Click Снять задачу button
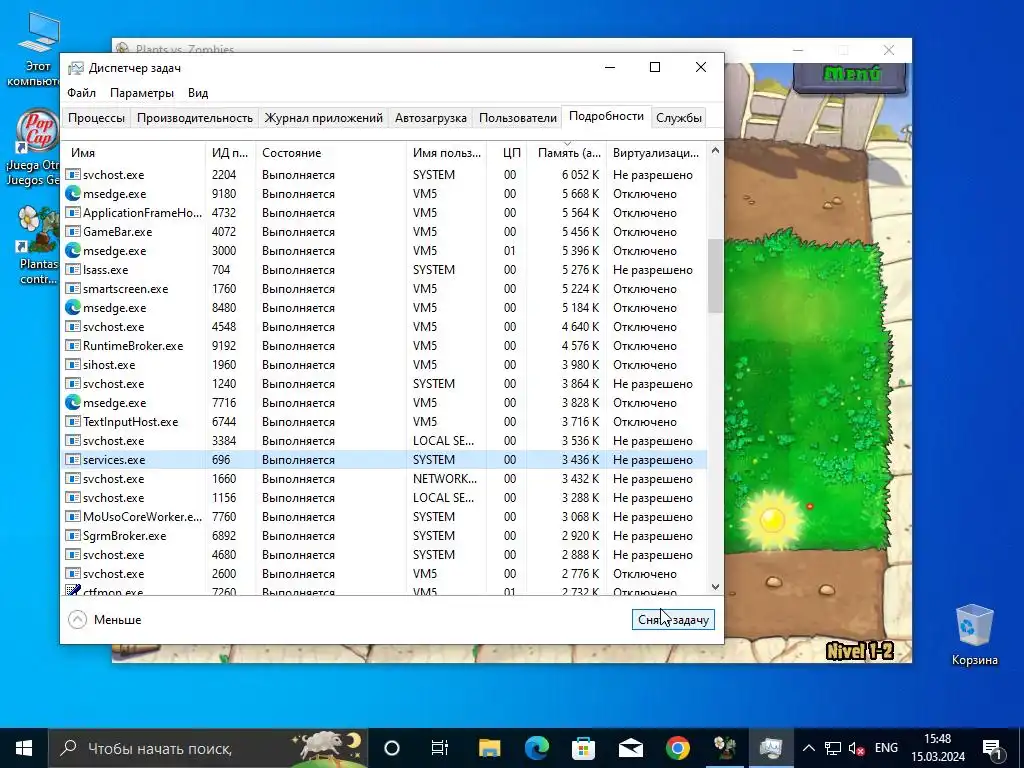This screenshot has height=768, width=1024. (673, 620)
